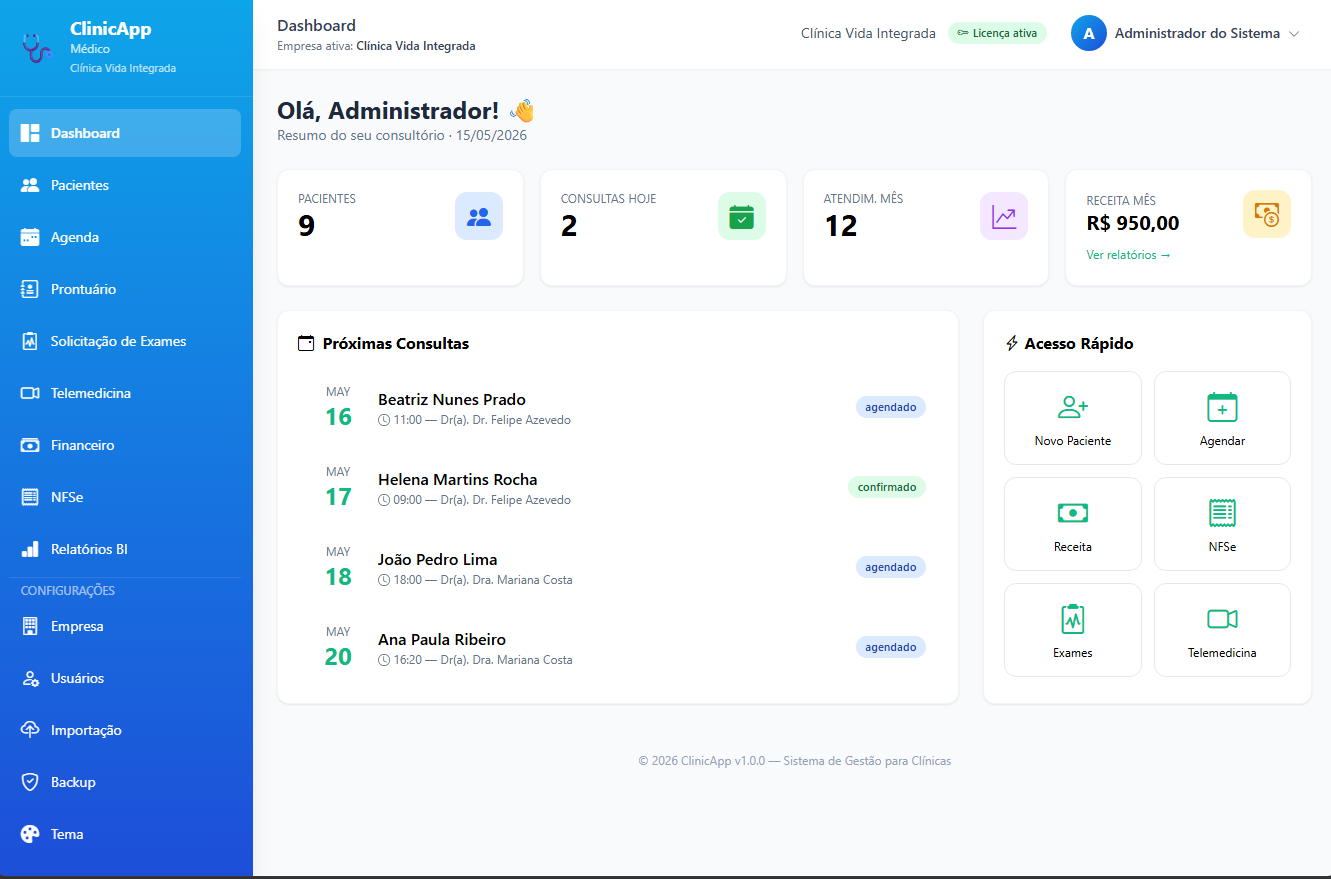Expand the Administrador do Sistema user menu chevron
1331x879 pixels.
tap(1294, 34)
